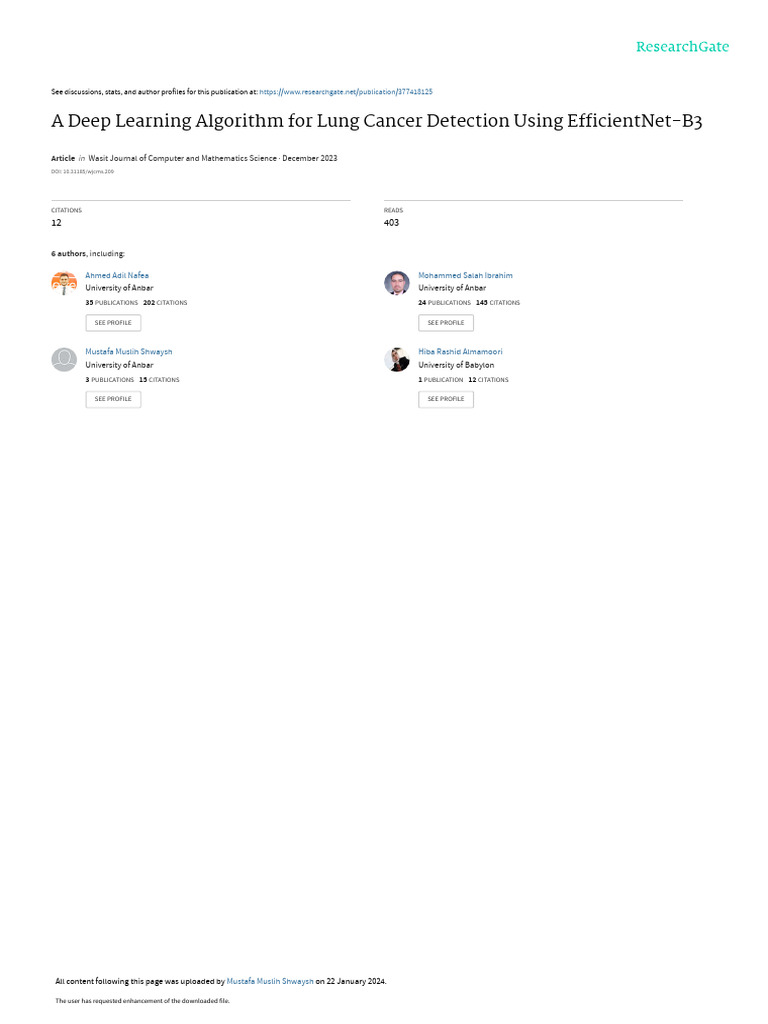This screenshot has height=1024, width=768.
Task: Open the uploader link Mustafa Muslih Shwaysh at page bottom
Action: coord(270,981)
